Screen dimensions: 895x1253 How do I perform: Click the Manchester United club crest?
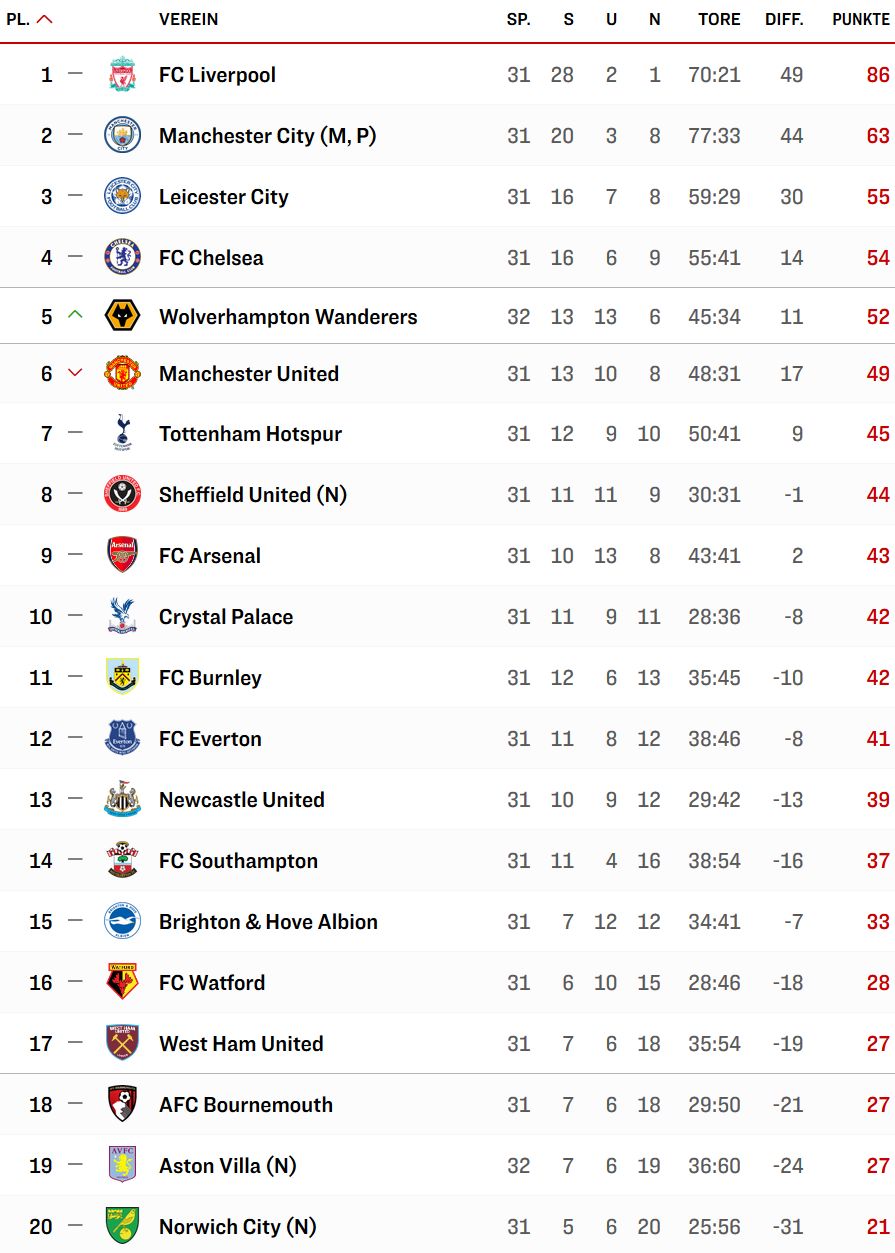pos(122,373)
